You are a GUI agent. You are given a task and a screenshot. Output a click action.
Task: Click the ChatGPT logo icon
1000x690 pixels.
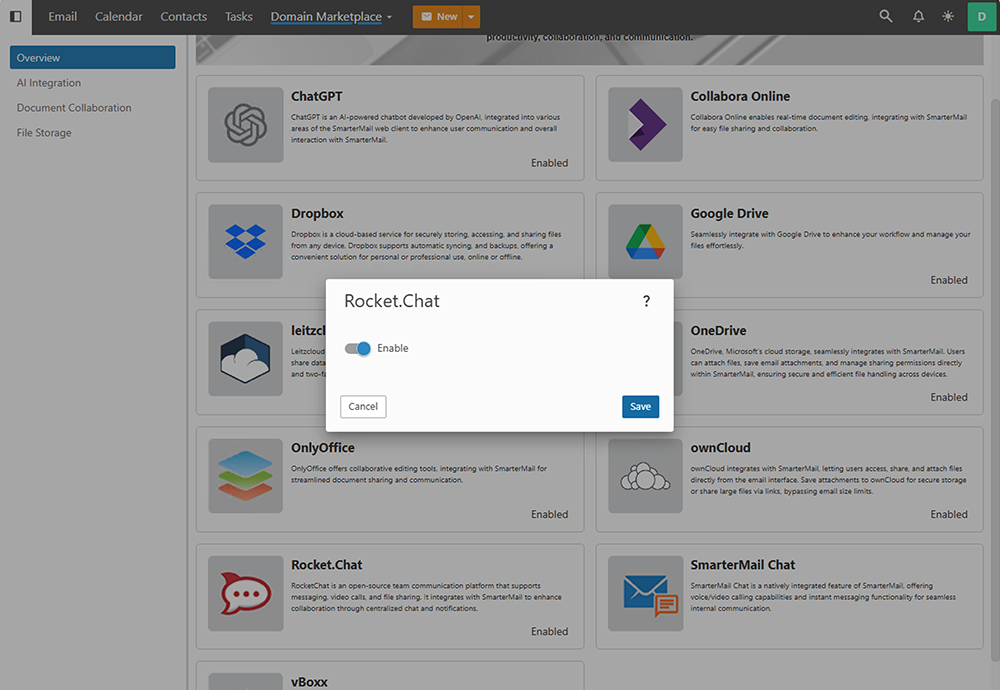pyautogui.click(x=246, y=124)
